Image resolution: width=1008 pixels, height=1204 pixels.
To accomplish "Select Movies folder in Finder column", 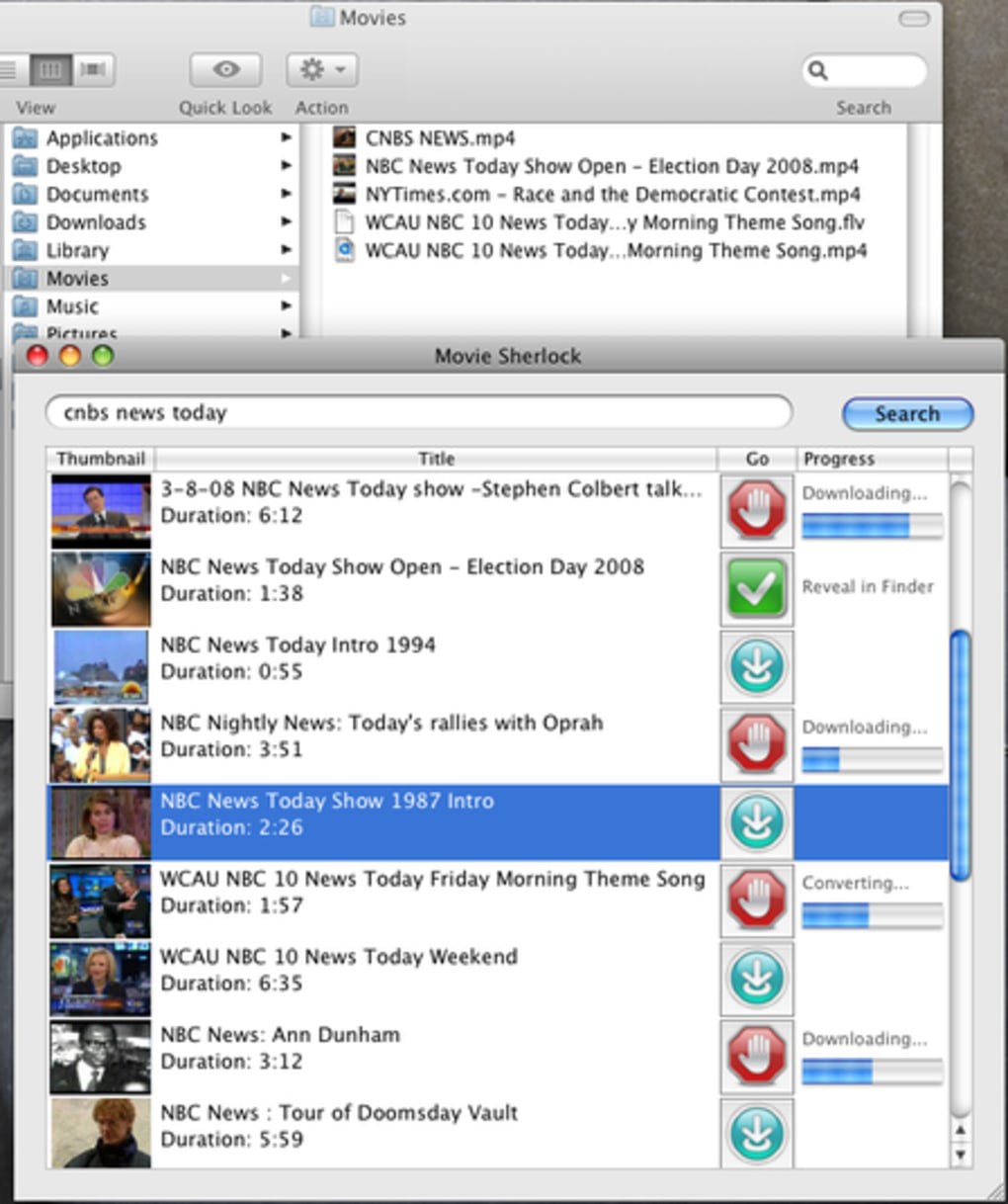I will [x=152, y=279].
